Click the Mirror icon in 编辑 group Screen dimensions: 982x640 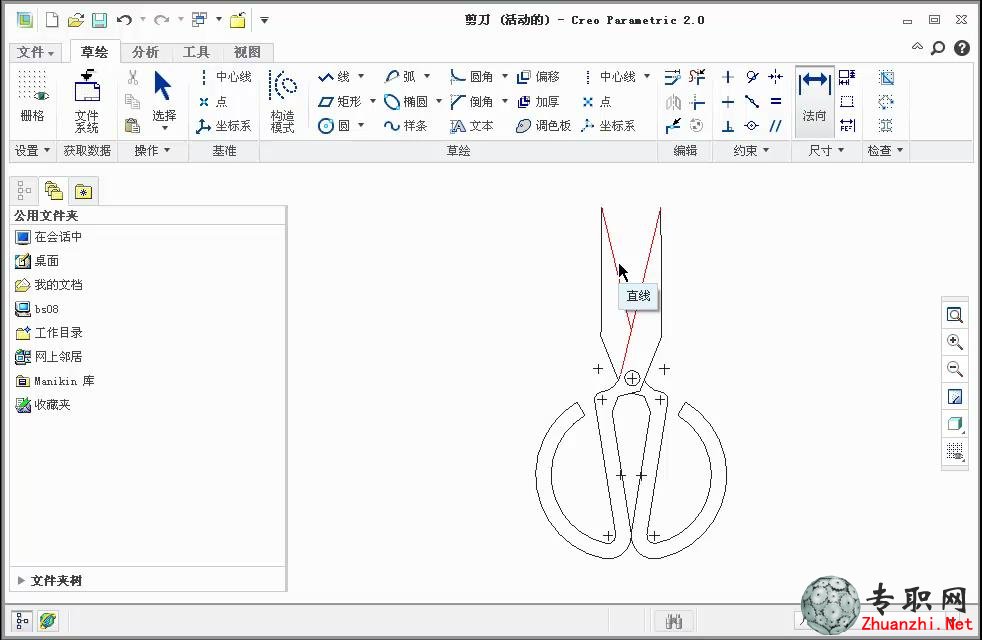pyautogui.click(x=673, y=101)
